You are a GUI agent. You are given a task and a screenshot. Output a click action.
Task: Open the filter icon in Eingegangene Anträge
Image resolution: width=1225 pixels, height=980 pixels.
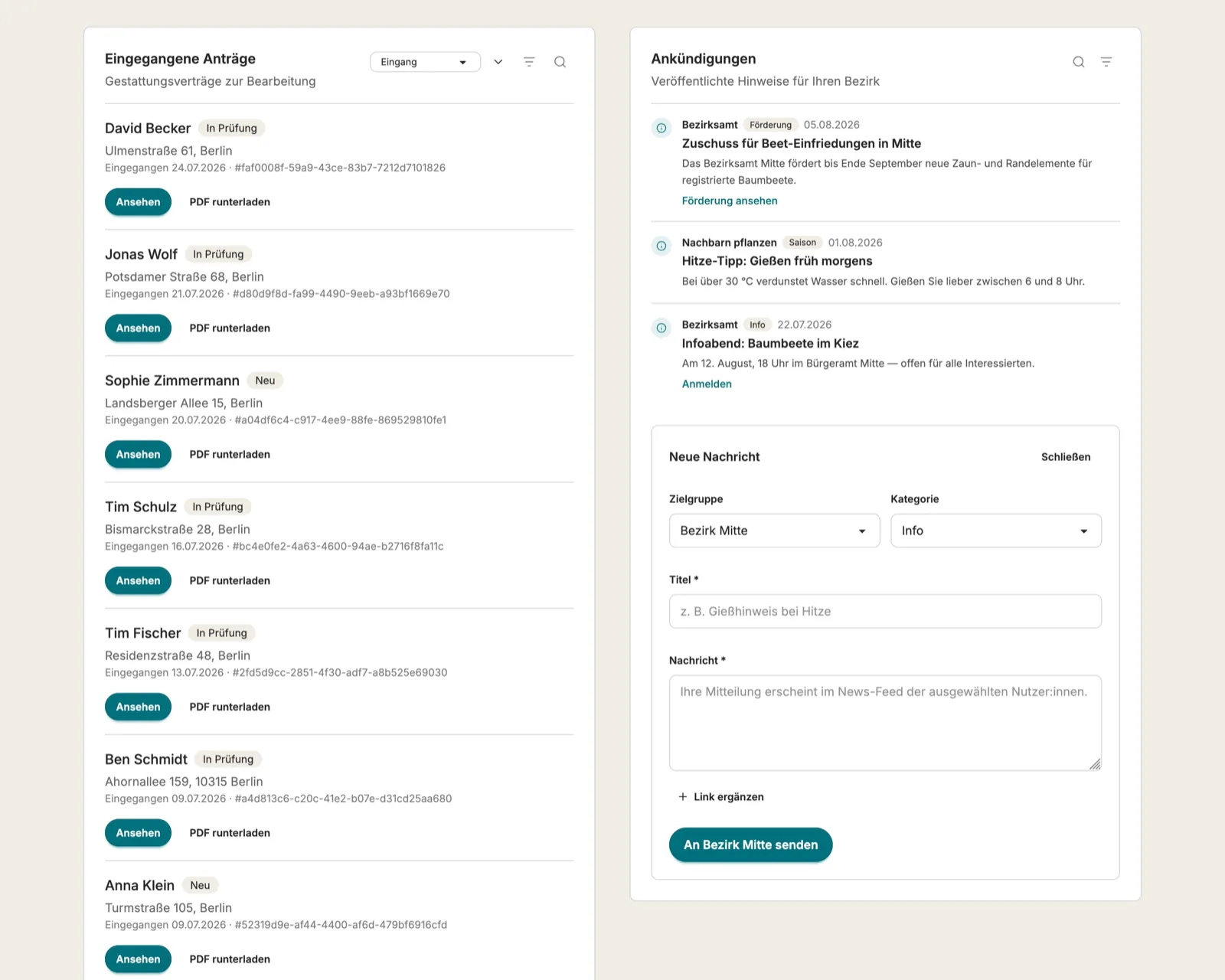point(529,62)
